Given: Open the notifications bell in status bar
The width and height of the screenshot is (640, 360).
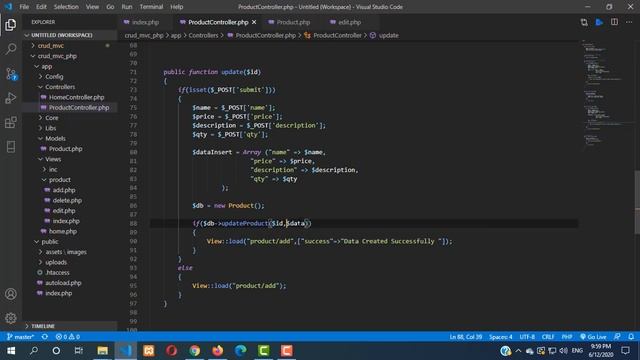Looking at the screenshot, I should coord(631,337).
